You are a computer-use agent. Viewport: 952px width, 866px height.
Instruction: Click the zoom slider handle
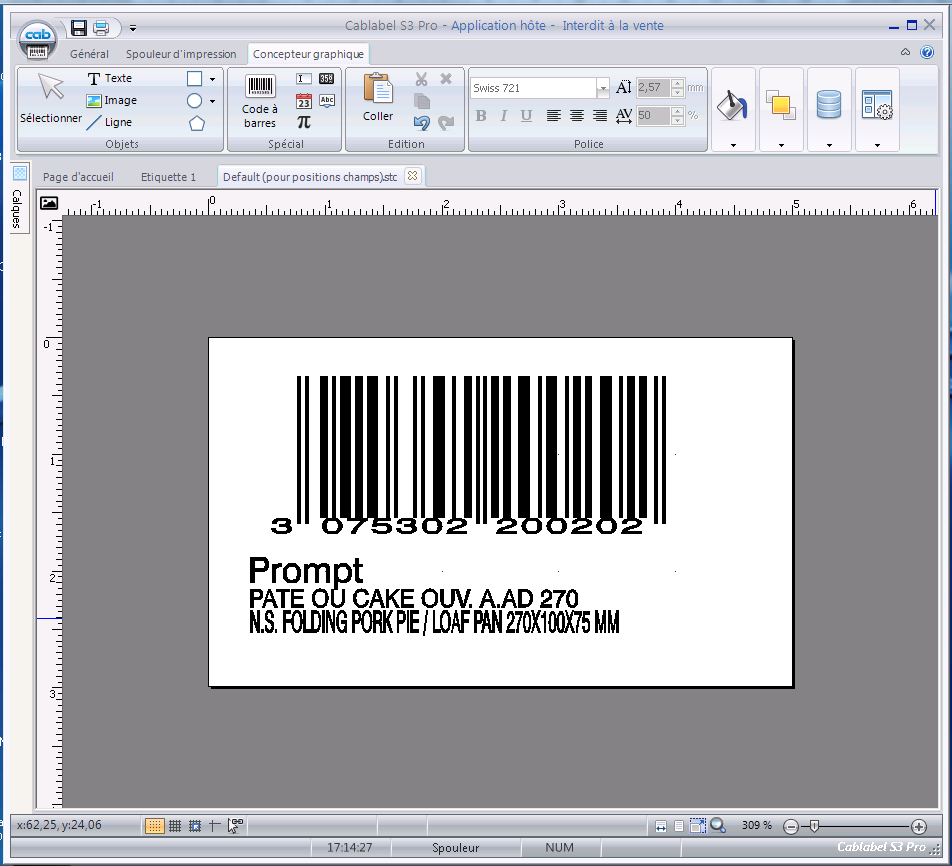(815, 826)
